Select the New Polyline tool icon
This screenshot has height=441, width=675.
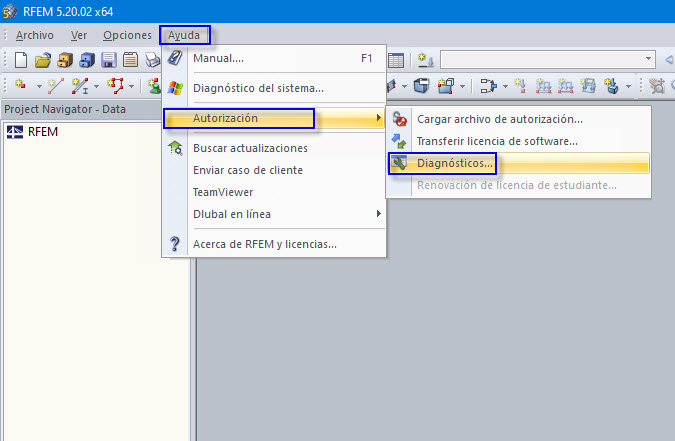[x=115, y=86]
